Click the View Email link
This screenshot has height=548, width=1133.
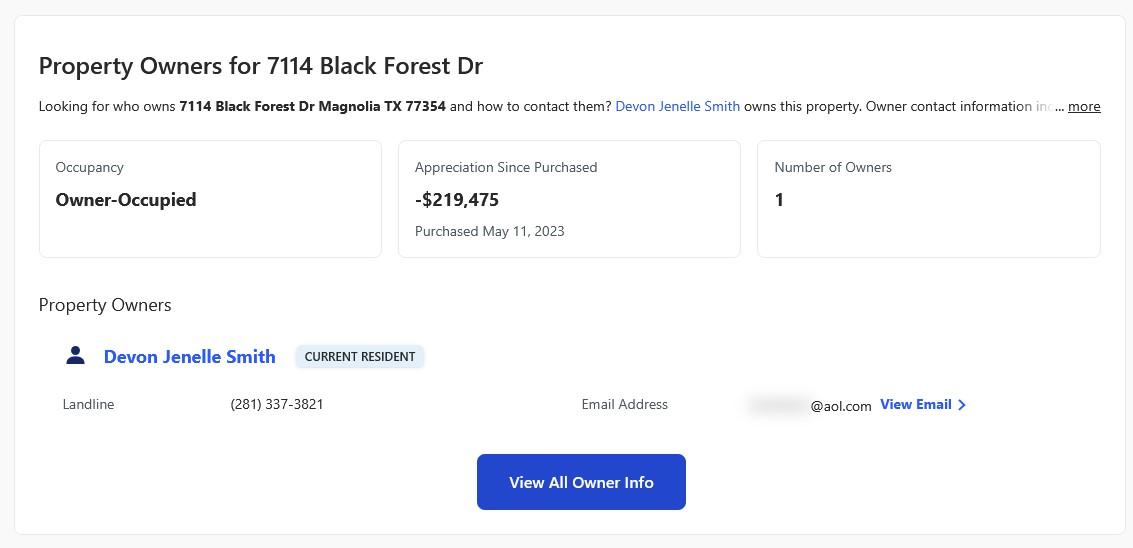click(915, 405)
